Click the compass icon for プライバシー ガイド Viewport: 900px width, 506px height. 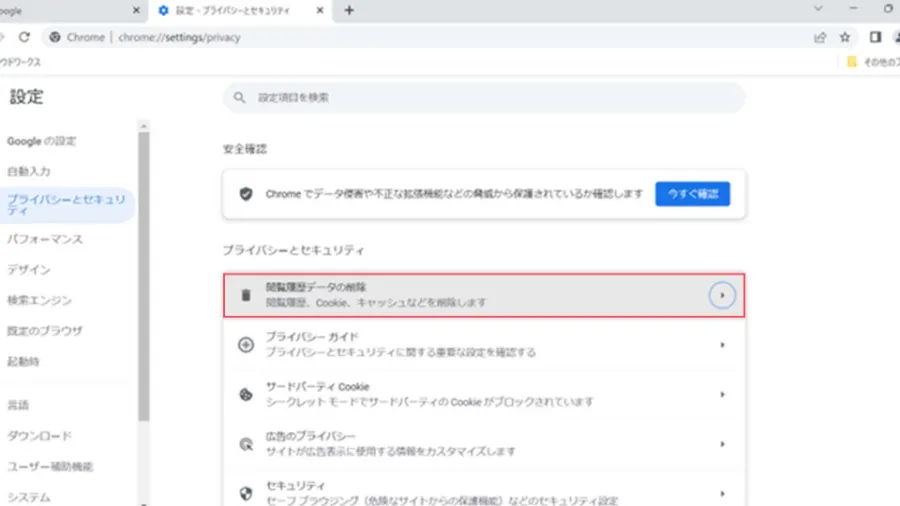click(x=246, y=345)
